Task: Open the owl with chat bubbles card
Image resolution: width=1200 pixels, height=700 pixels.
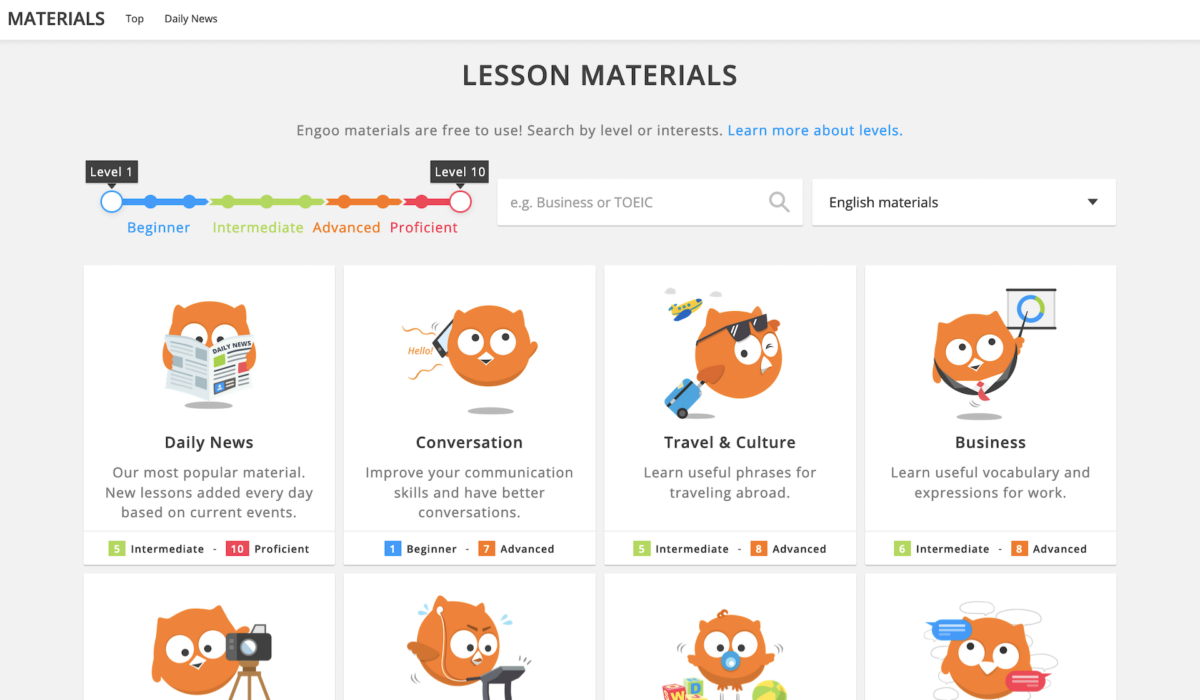Action: pyautogui.click(x=990, y=636)
